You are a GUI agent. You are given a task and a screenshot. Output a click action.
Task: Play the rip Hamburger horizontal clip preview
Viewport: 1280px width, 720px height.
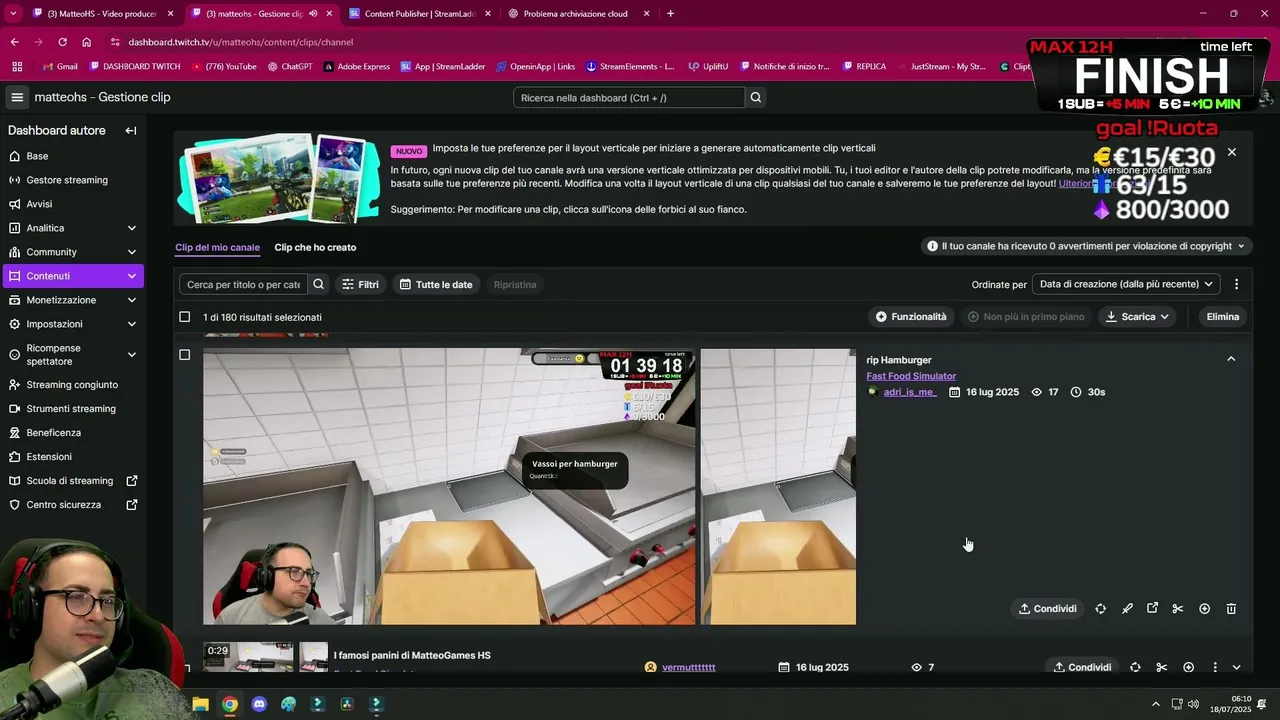[x=449, y=486]
